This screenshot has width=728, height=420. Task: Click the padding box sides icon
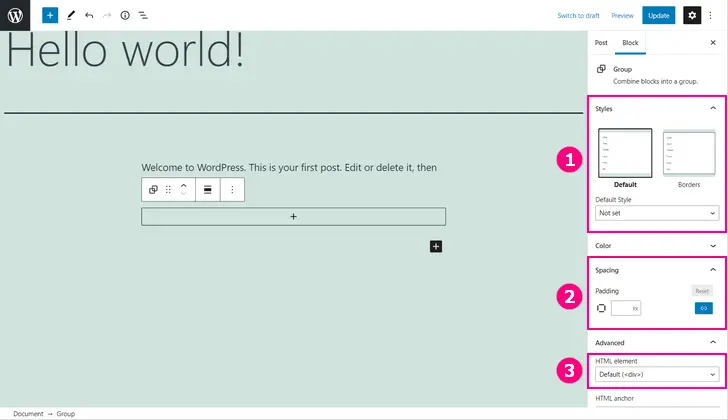tap(601, 308)
